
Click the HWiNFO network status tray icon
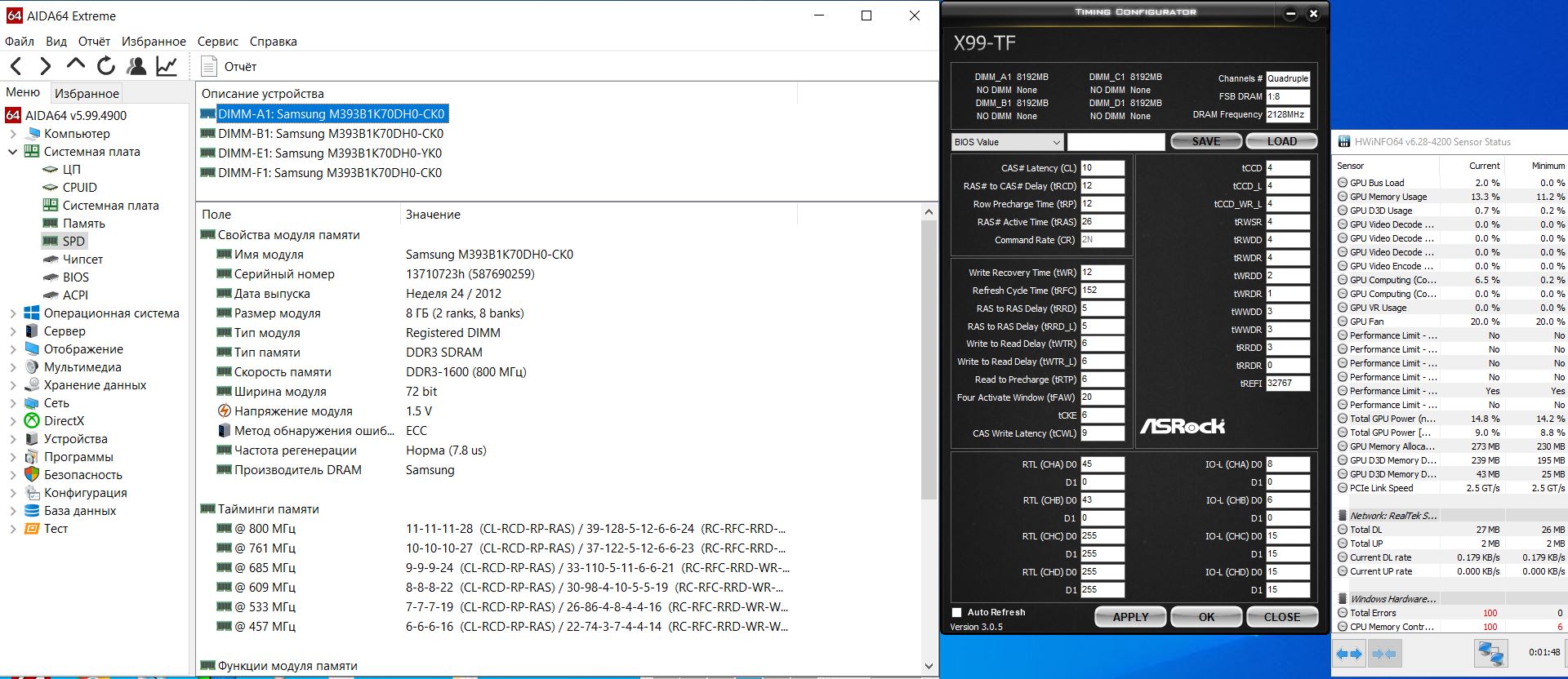point(1490,654)
